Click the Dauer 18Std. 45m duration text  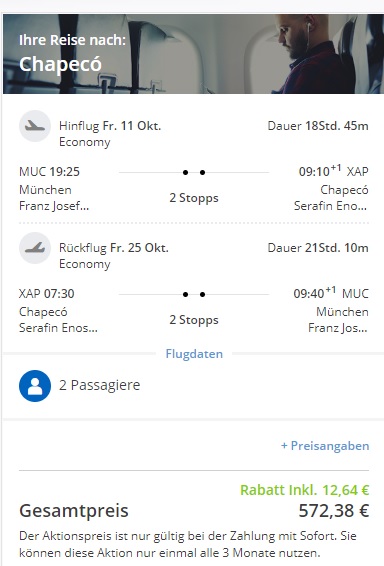point(318,126)
